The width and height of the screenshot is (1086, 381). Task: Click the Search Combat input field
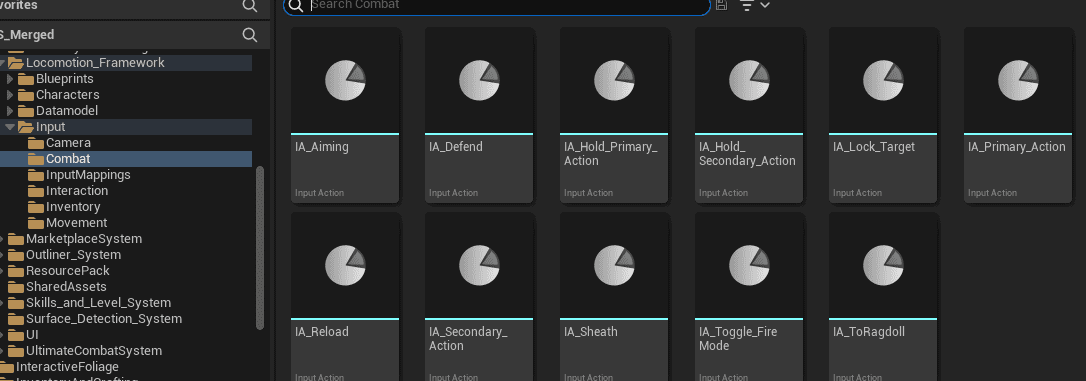497,6
